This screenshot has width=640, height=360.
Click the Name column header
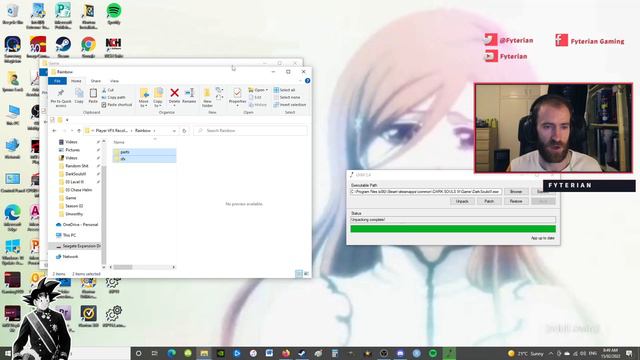(x=119, y=142)
